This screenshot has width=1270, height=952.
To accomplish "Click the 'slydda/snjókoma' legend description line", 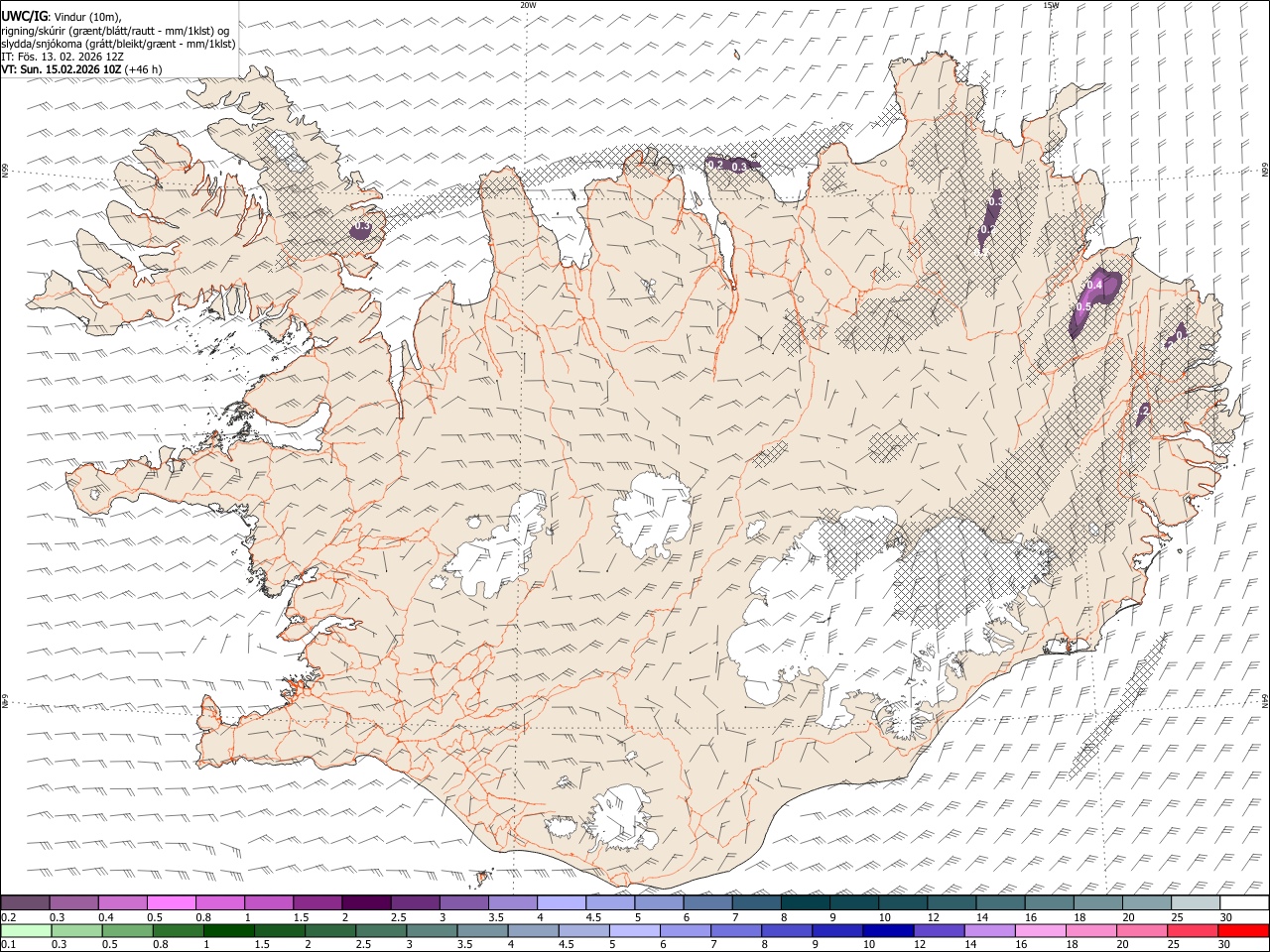I will 118,44.
